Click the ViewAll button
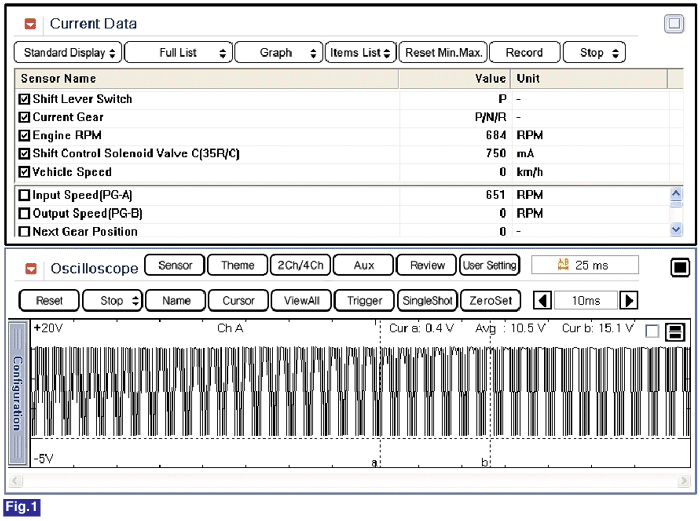Image resolution: width=700 pixels, height=521 pixels. click(301, 300)
